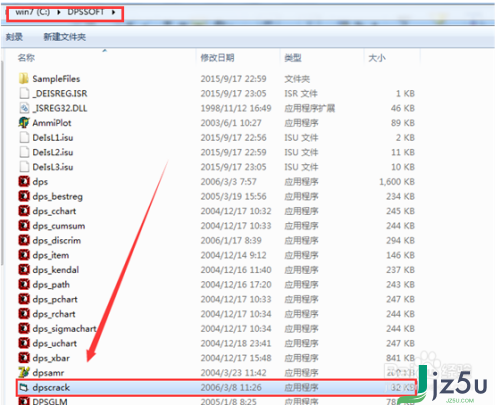Select the file name AmmiPlot
The height and width of the screenshot is (405, 500).
point(52,123)
